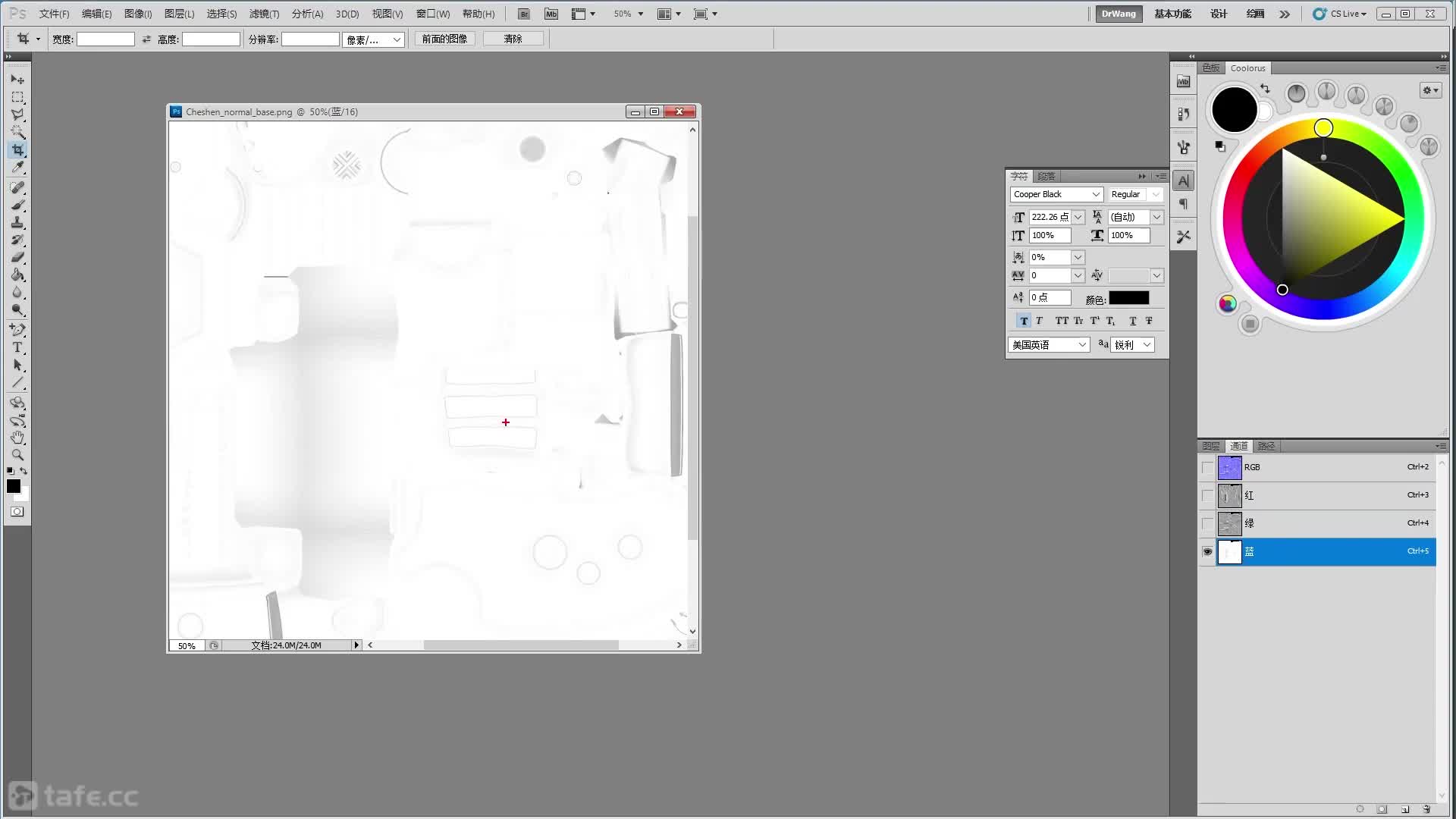Select the Lasso tool

17,115
